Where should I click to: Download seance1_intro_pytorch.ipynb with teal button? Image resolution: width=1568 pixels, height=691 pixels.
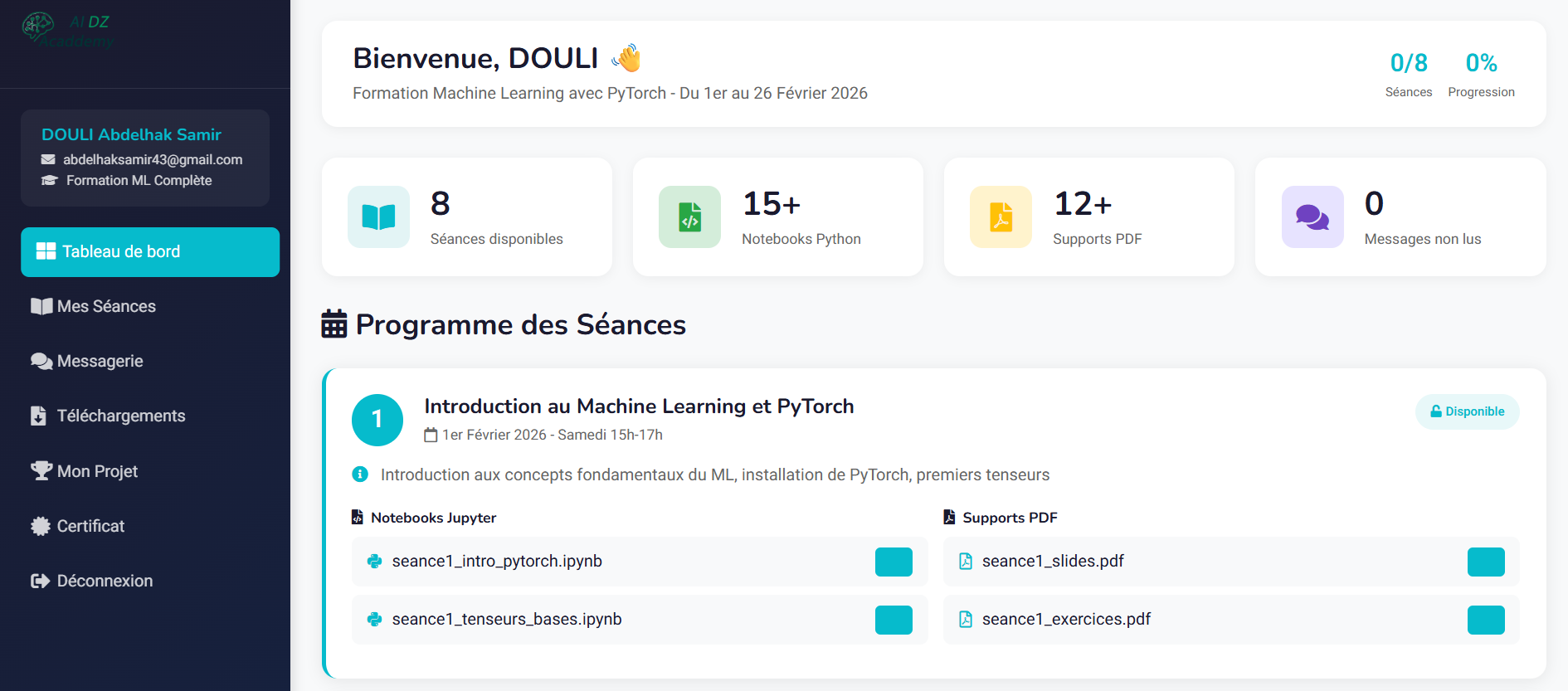click(x=894, y=562)
